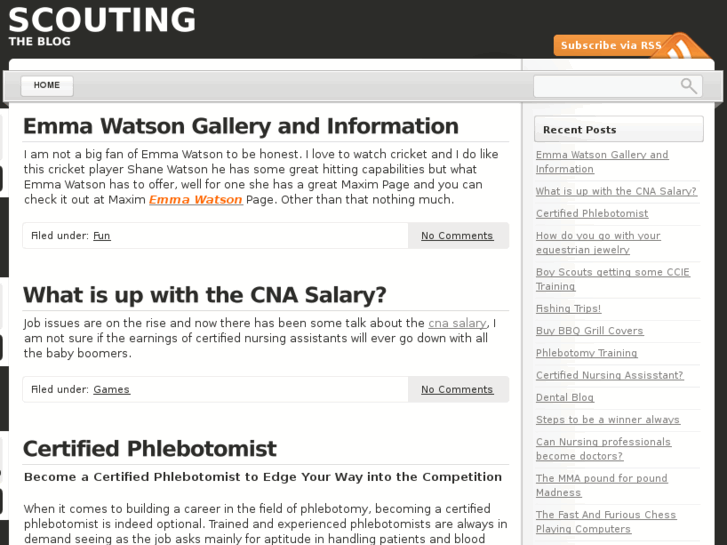This screenshot has height=545, width=727.
Task: Open Phlebotomy Training sidebar link
Action: pos(586,353)
